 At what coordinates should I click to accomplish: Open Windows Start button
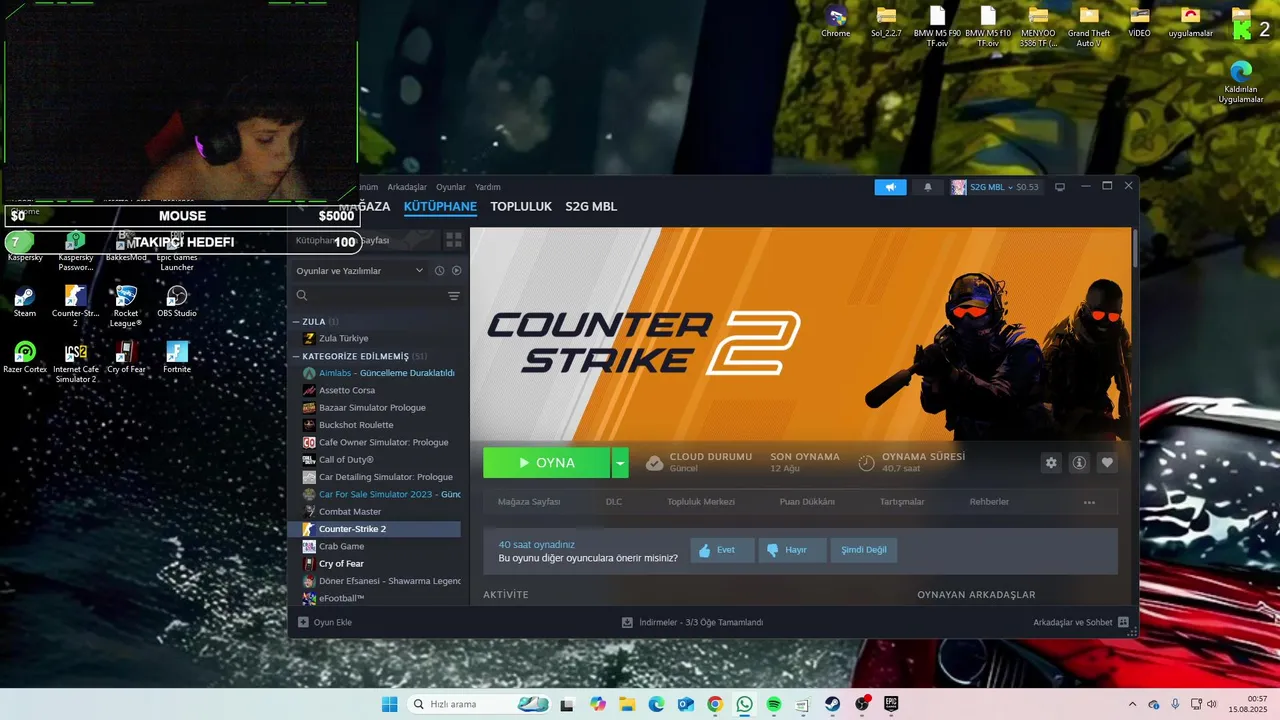(389, 704)
